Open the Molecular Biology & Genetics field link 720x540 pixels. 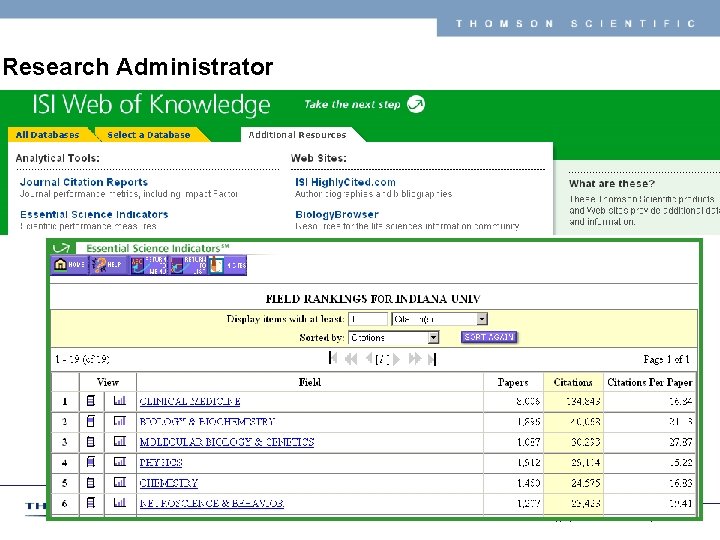tap(227, 442)
